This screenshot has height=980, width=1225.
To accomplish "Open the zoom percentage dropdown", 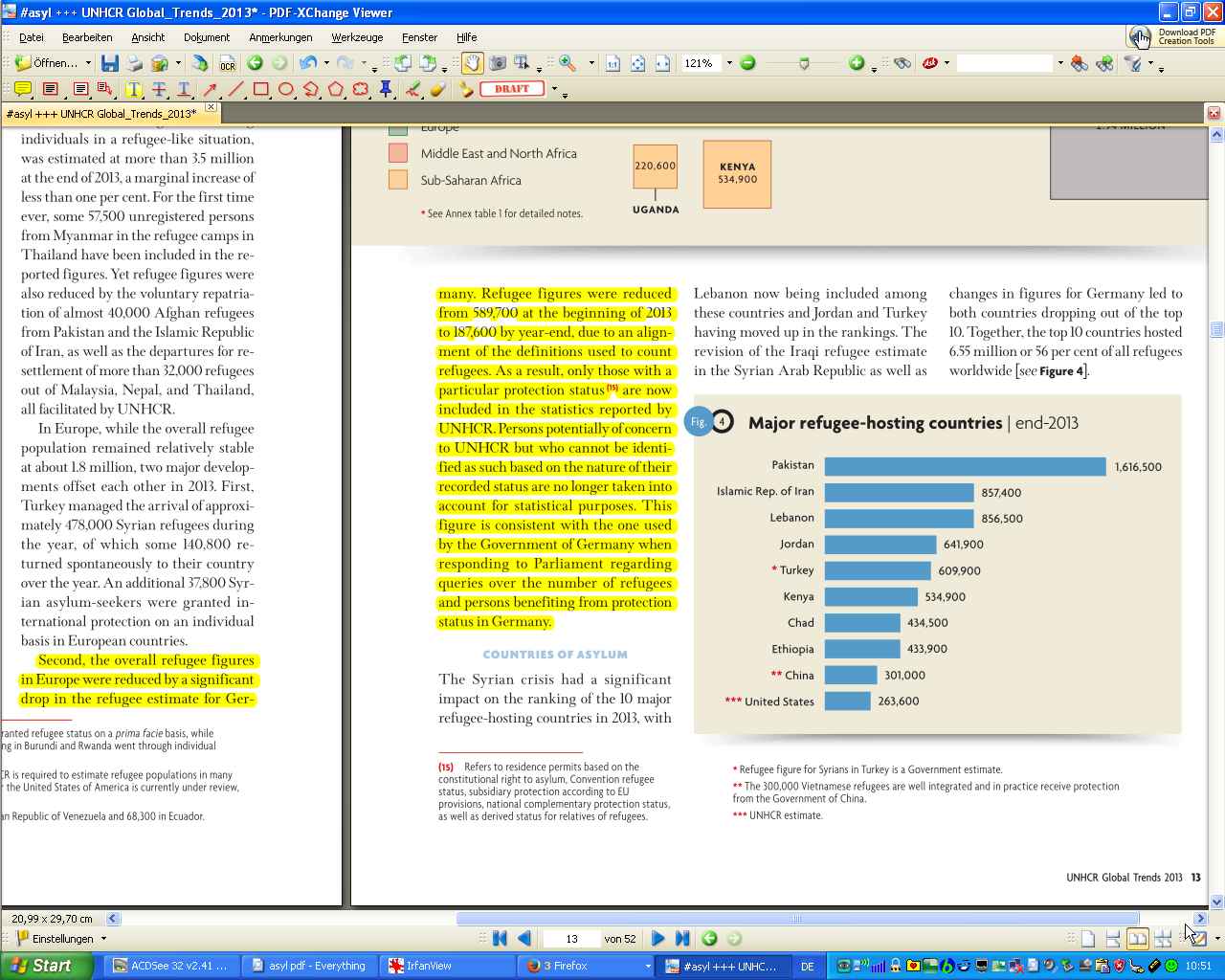I will [x=729, y=63].
